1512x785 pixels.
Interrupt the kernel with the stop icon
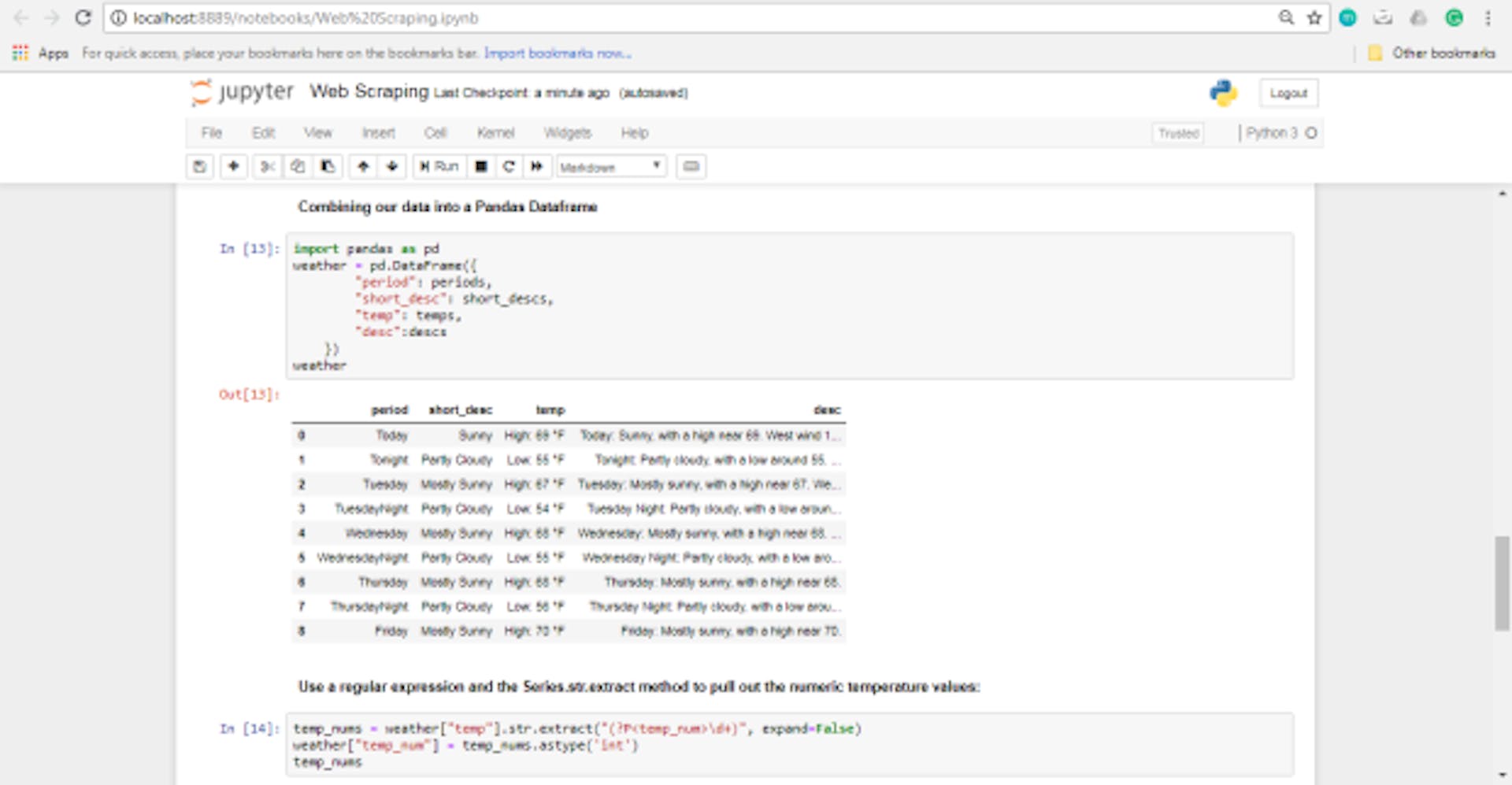pos(481,166)
